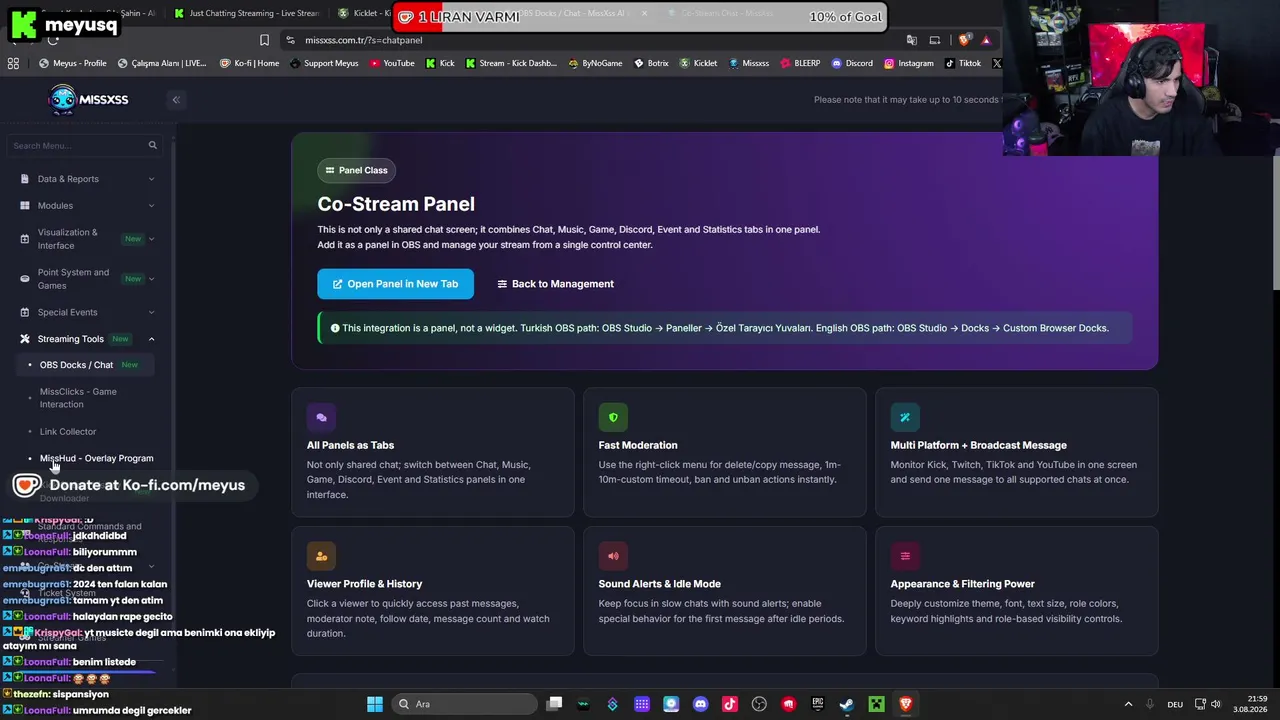The height and width of the screenshot is (720, 1280).
Task: Open Minecraft from the taskbar
Action: coord(876,704)
